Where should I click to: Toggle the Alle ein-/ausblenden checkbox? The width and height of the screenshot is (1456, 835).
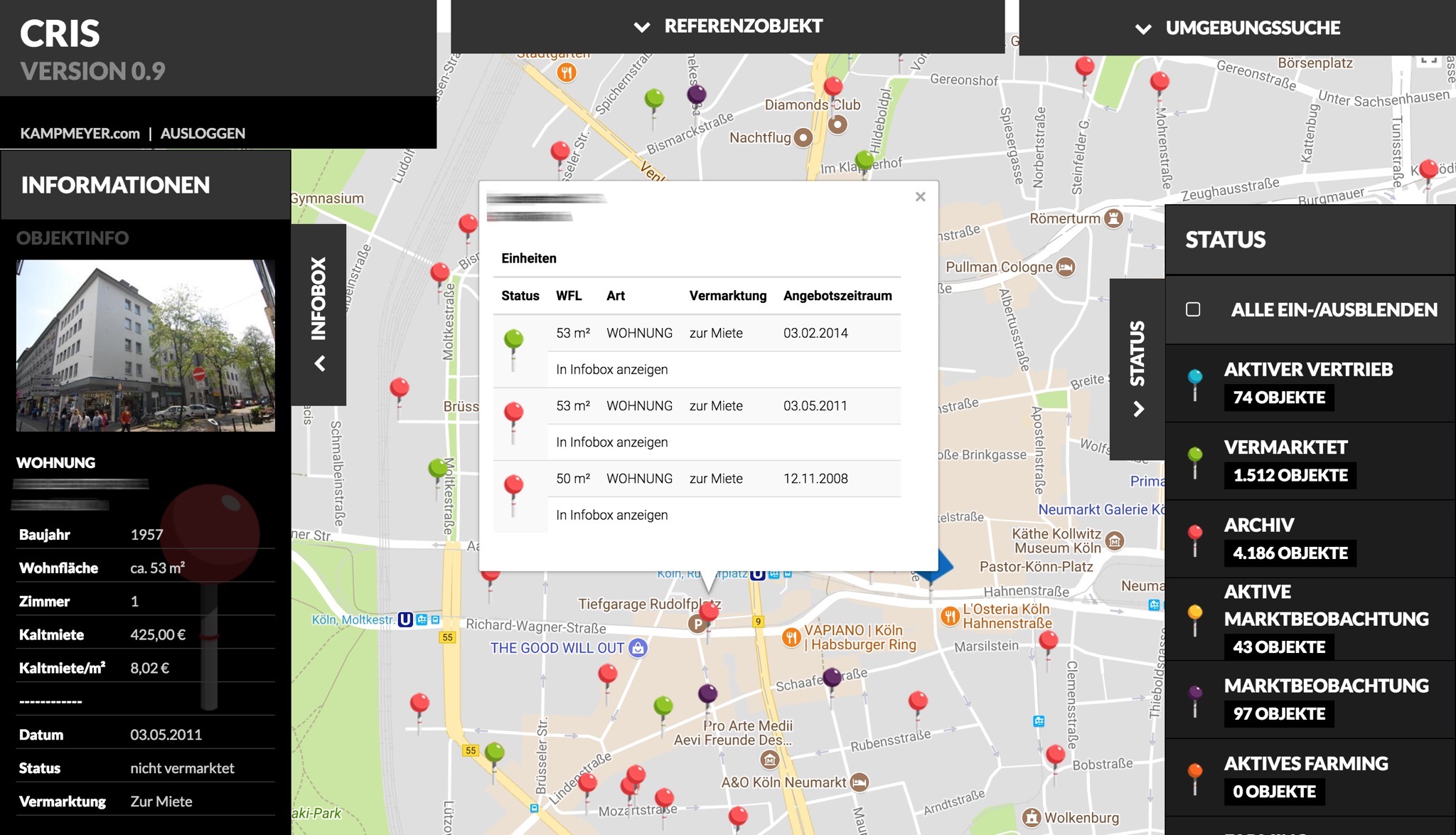point(1193,309)
